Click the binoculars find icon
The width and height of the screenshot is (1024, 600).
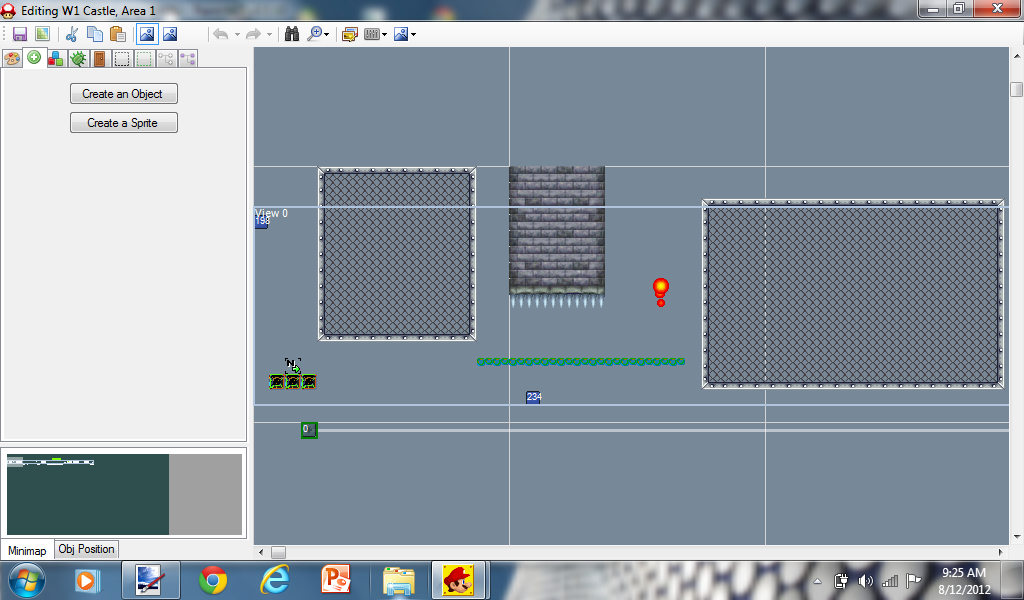pyautogui.click(x=292, y=34)
